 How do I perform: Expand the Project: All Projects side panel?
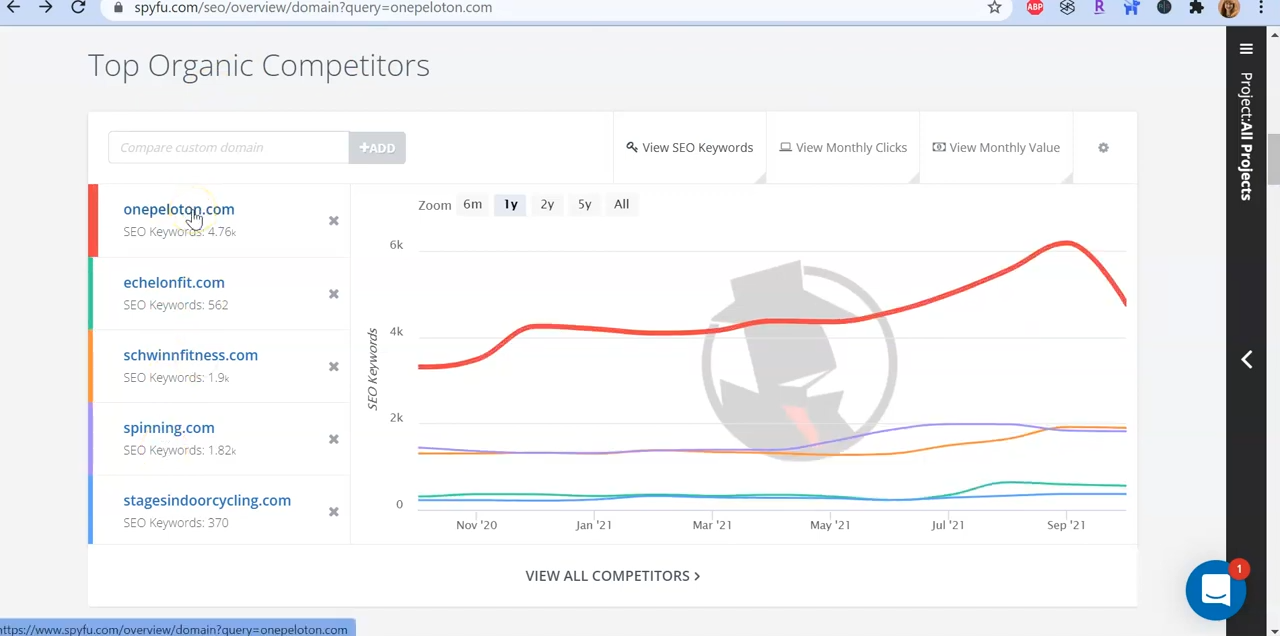click(x=1246, y=360)
